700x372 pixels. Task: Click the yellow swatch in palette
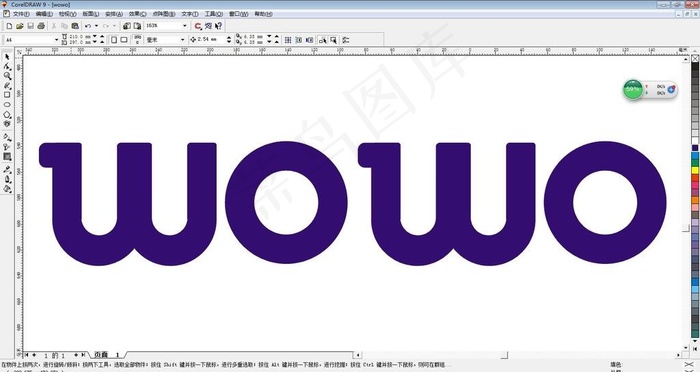coord(695,170)
